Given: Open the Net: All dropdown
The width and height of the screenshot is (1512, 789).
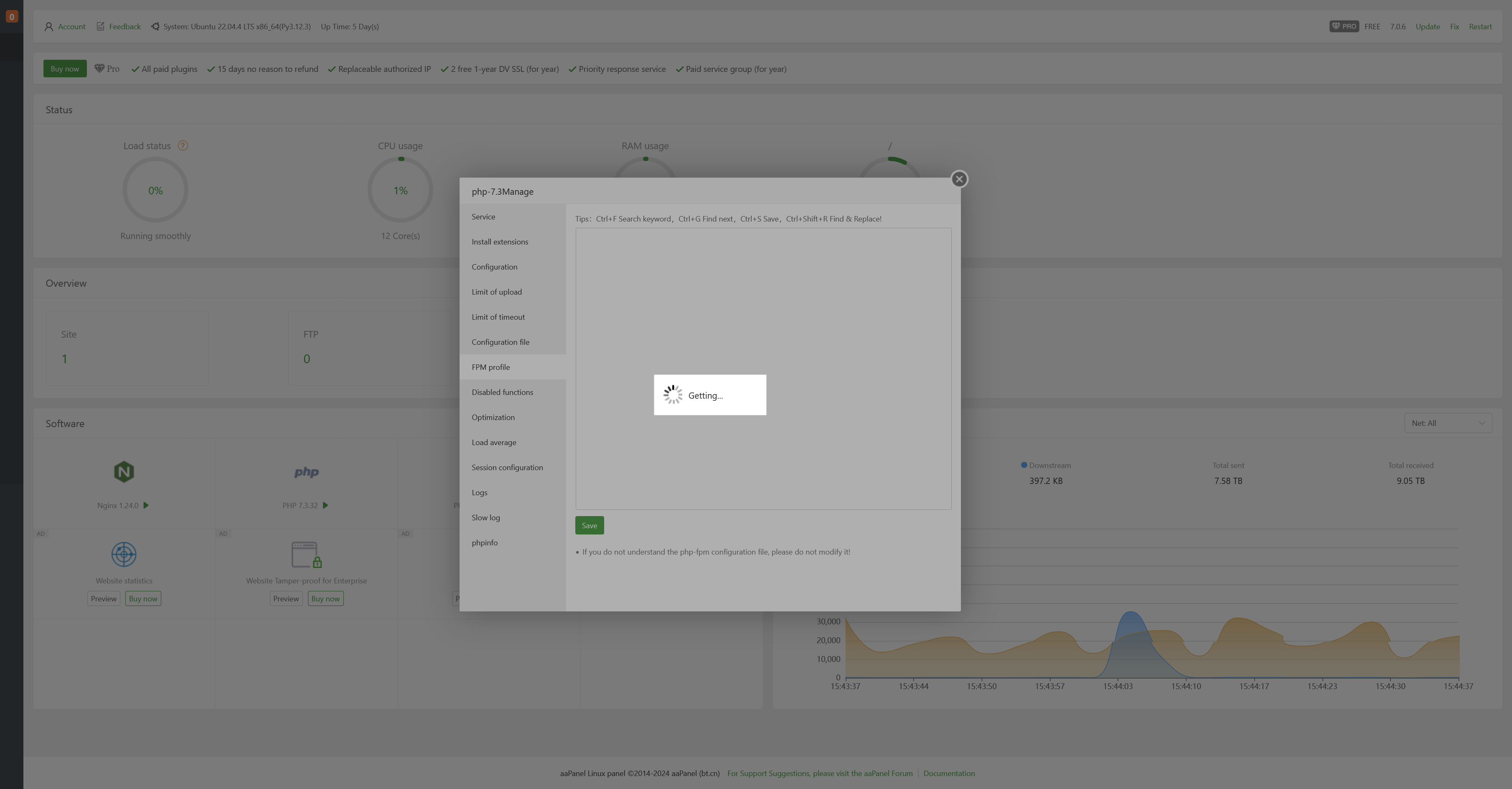Looking at the screenshot, I should (1448, 422).
